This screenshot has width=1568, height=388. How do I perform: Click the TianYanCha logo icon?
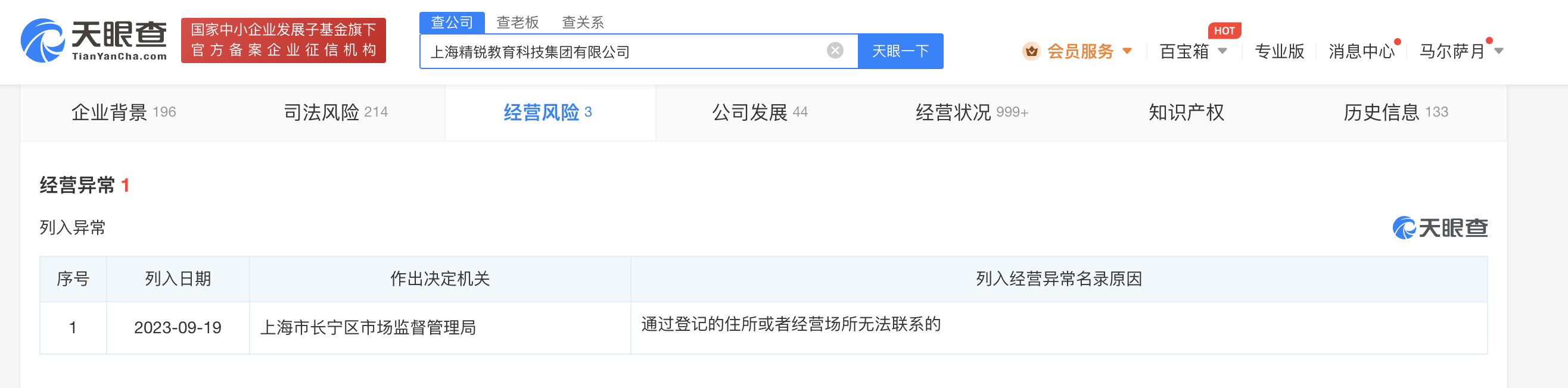(x=43, y=40)
